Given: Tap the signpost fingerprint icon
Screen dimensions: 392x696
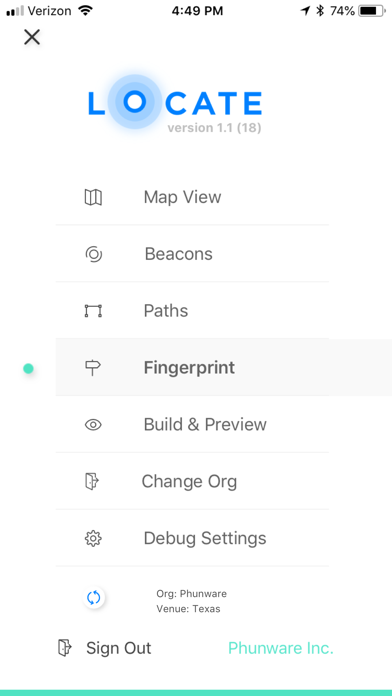Looking at the screenshot, I should pos(93,368).
